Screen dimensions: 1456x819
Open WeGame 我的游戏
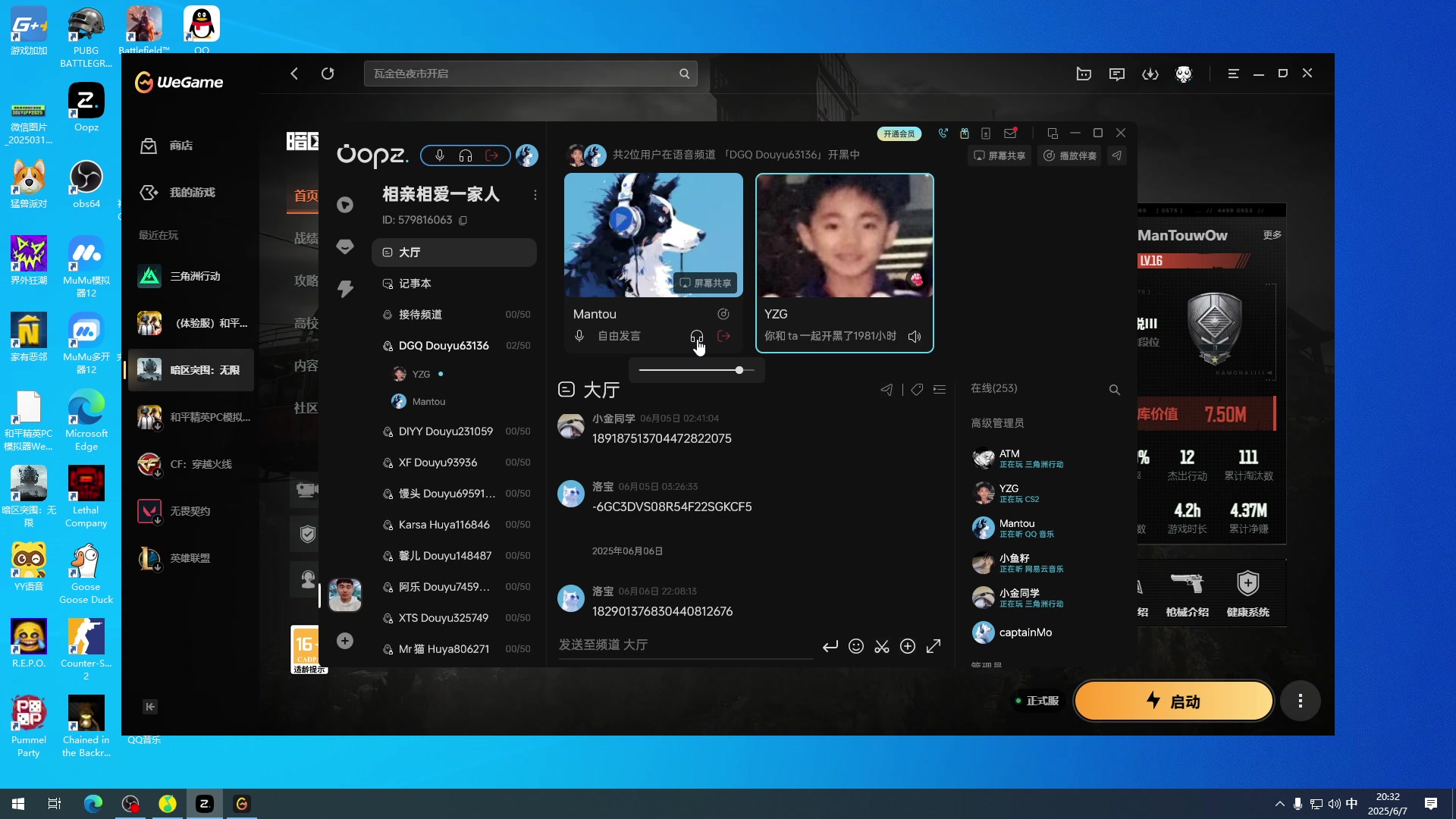pos(191,193)
